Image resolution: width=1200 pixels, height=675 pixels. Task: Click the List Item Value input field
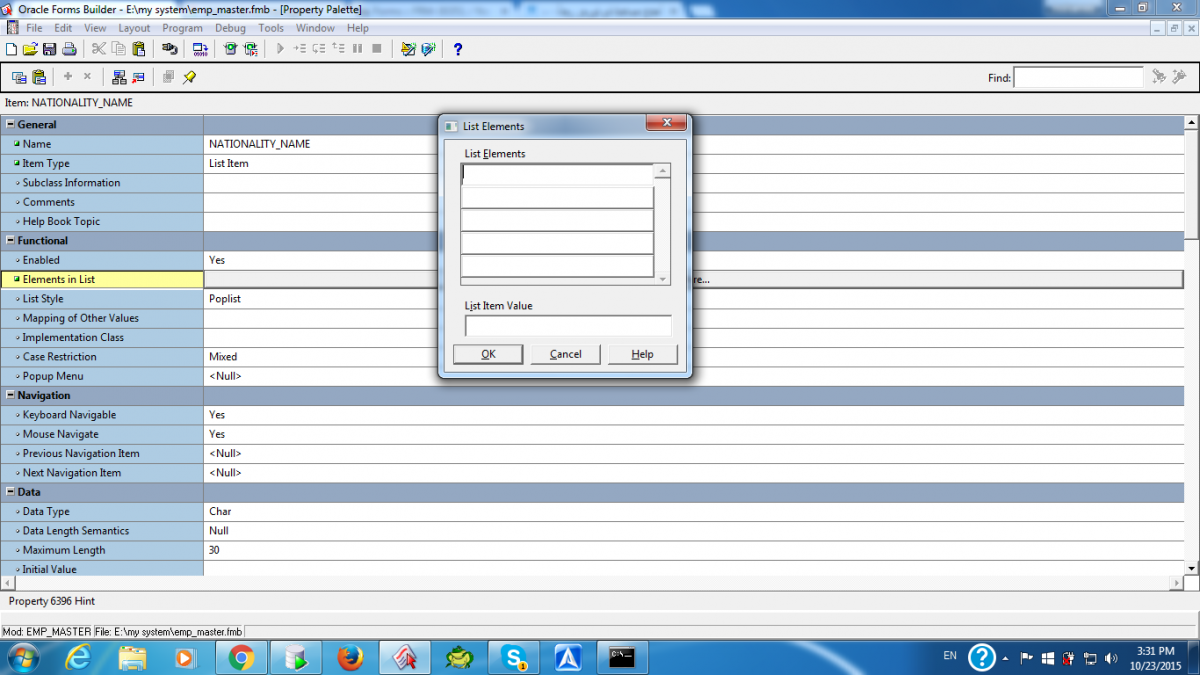coord(568,326)
